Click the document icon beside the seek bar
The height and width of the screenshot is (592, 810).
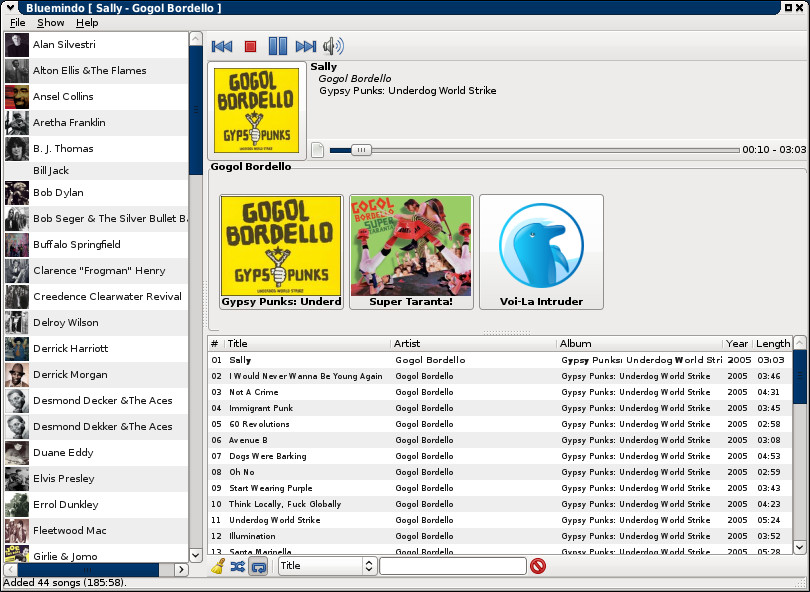(x=318, y=150)
